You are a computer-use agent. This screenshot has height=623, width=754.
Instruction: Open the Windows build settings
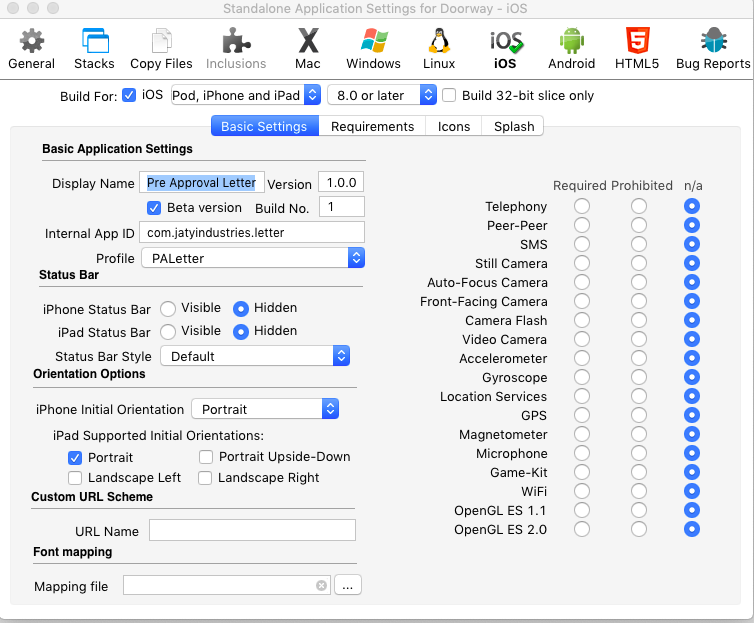point(373,49)
